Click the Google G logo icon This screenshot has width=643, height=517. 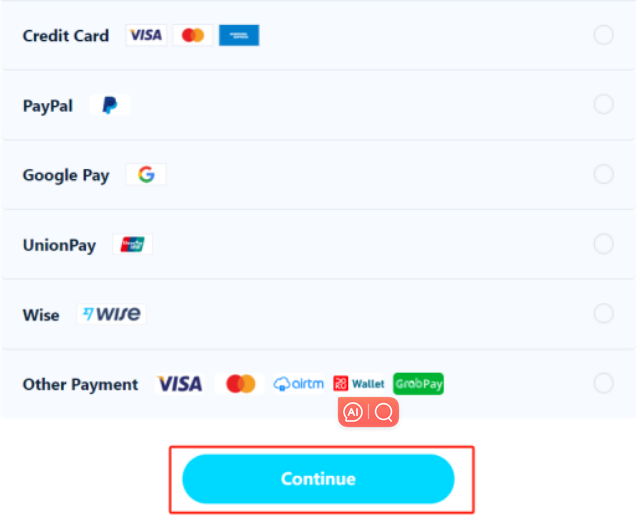point(146,175)
